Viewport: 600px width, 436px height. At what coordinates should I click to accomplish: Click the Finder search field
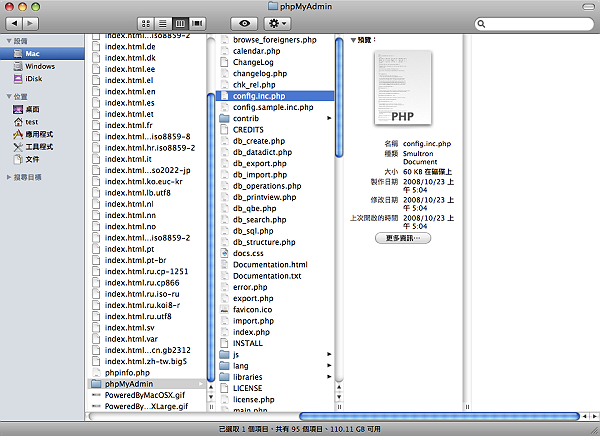pyautogui.click(x=534, y=24)
